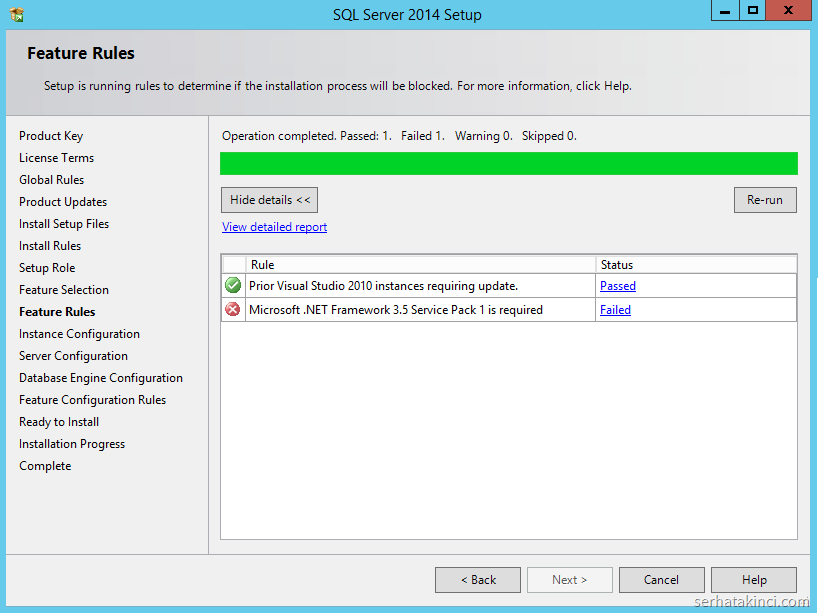Click the Next button
The image size is (818, 613).
[570, 580]
